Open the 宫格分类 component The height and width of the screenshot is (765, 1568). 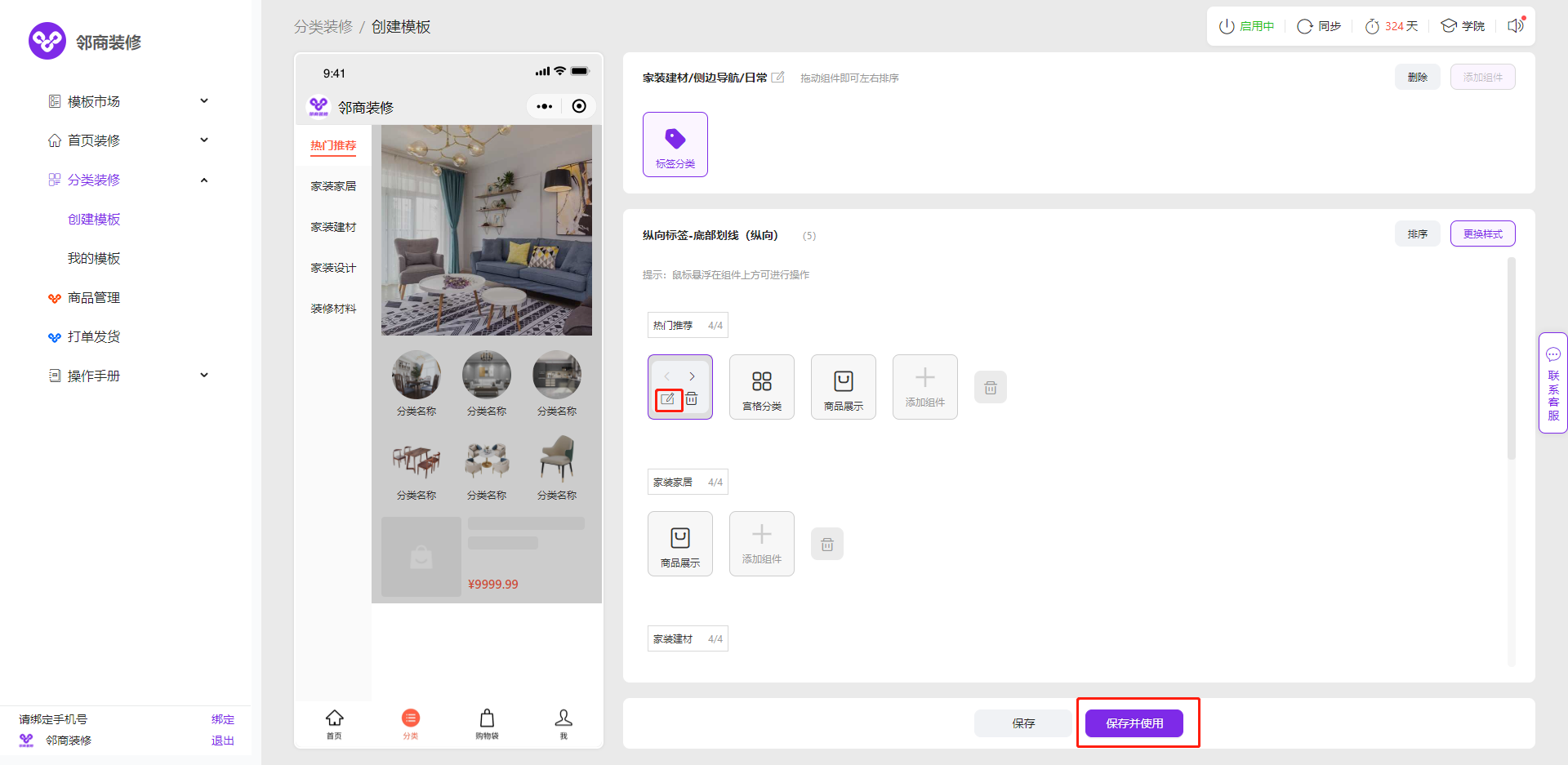click(x=762, y=387)
